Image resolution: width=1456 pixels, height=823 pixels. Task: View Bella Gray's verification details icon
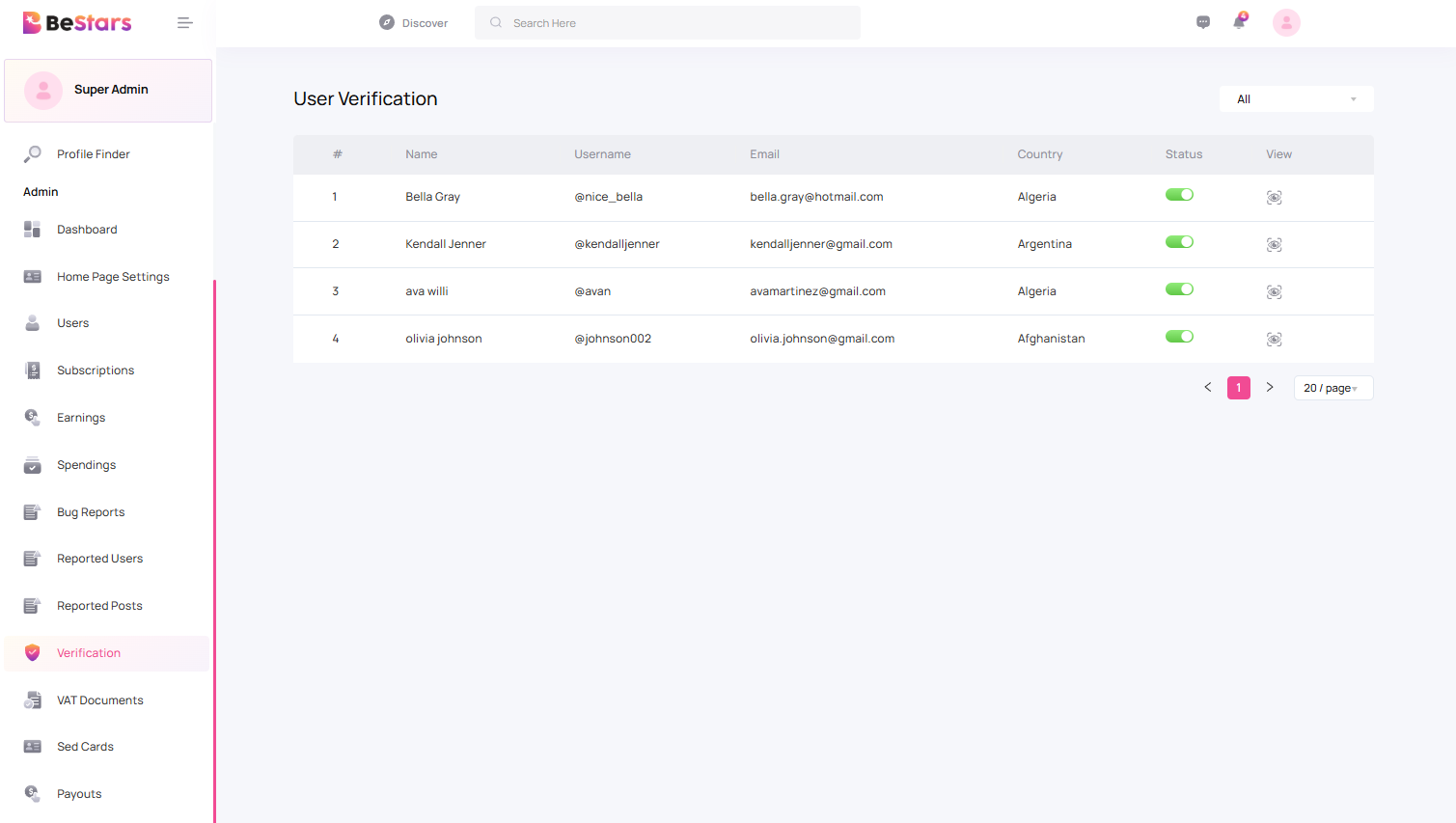point(1274,198)
